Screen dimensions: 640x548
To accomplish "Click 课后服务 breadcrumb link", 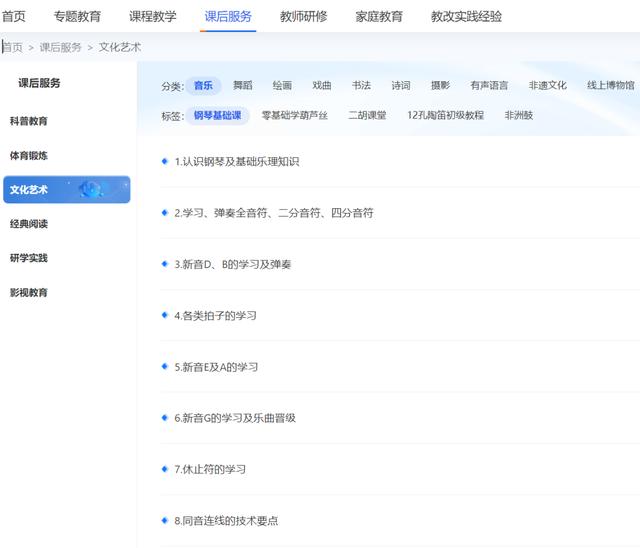I will click(x=60, y=47).
